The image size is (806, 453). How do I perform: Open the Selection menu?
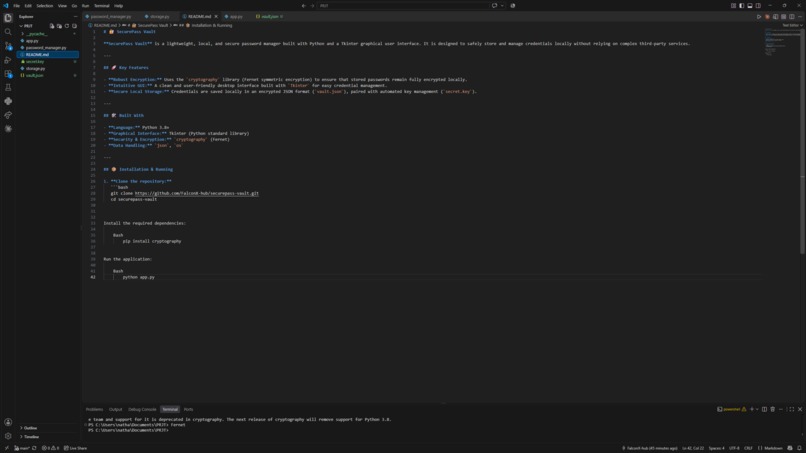tap(45, 6)
